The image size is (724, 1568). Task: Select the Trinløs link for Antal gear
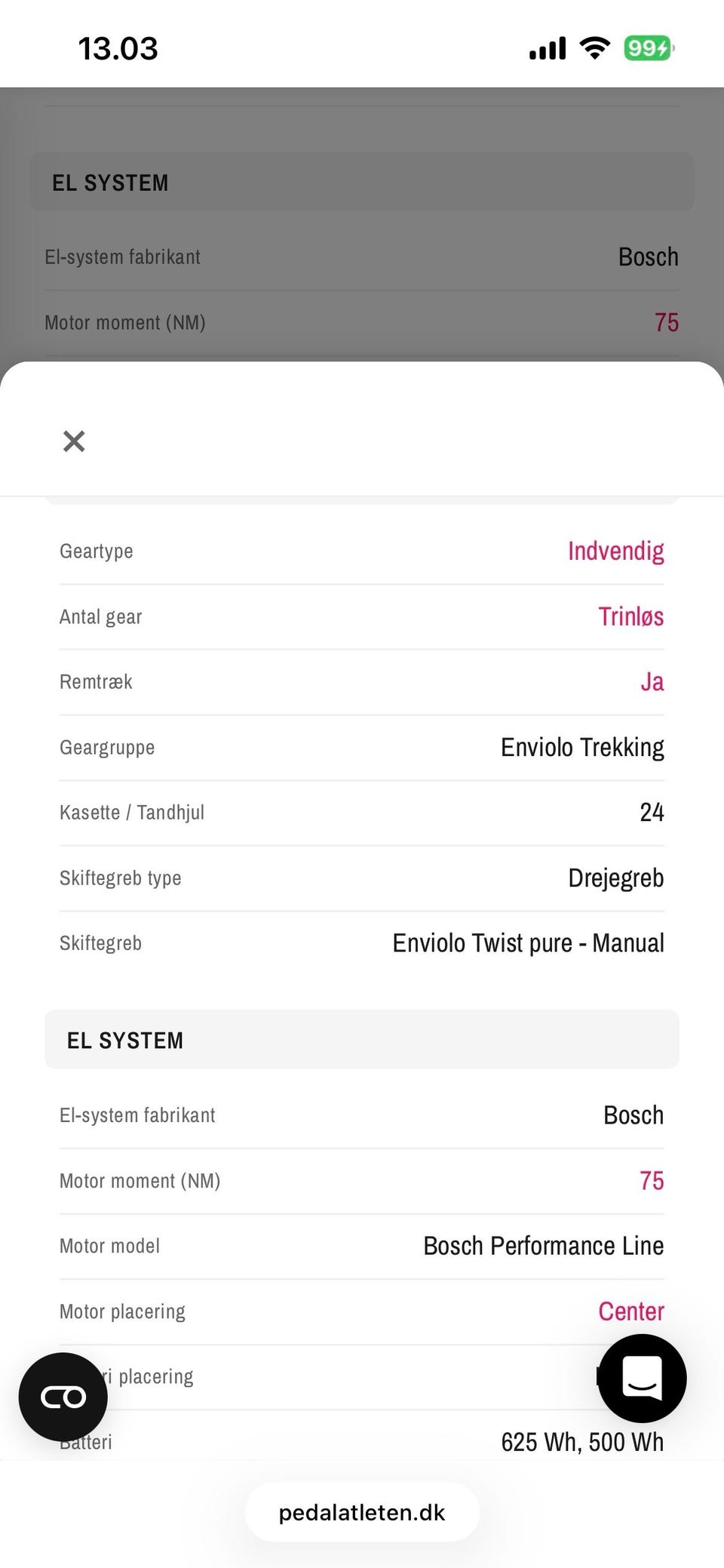point(630,616)
